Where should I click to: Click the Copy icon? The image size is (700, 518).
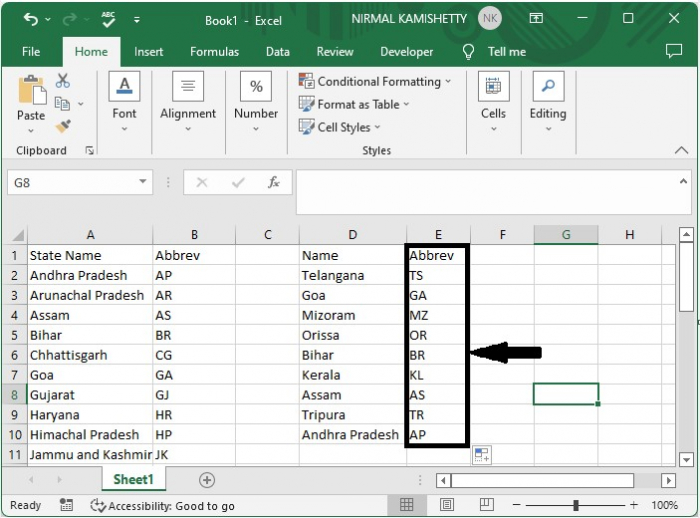(x=62, y=104)
